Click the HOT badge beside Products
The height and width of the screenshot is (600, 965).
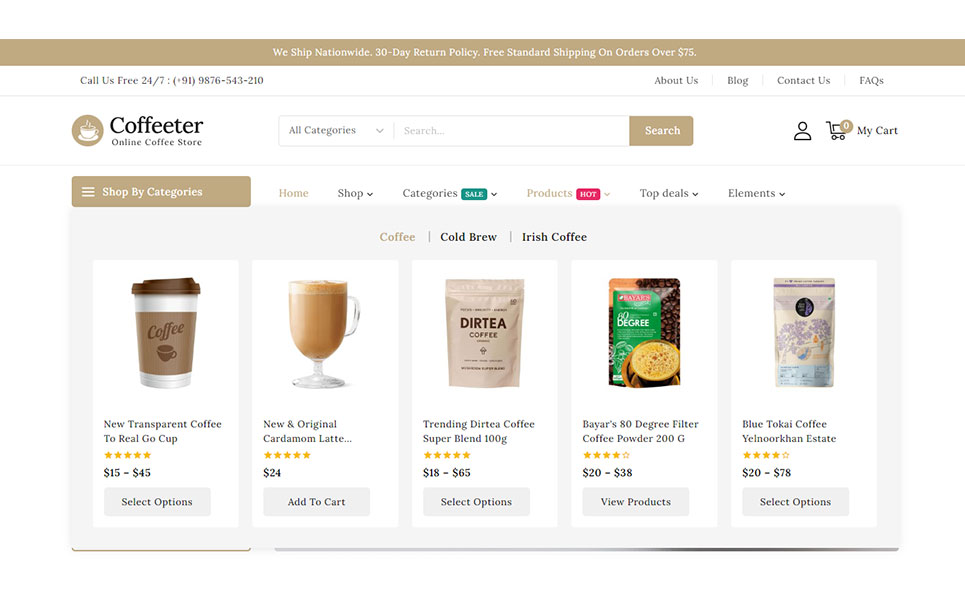click(x=588, y=194)
